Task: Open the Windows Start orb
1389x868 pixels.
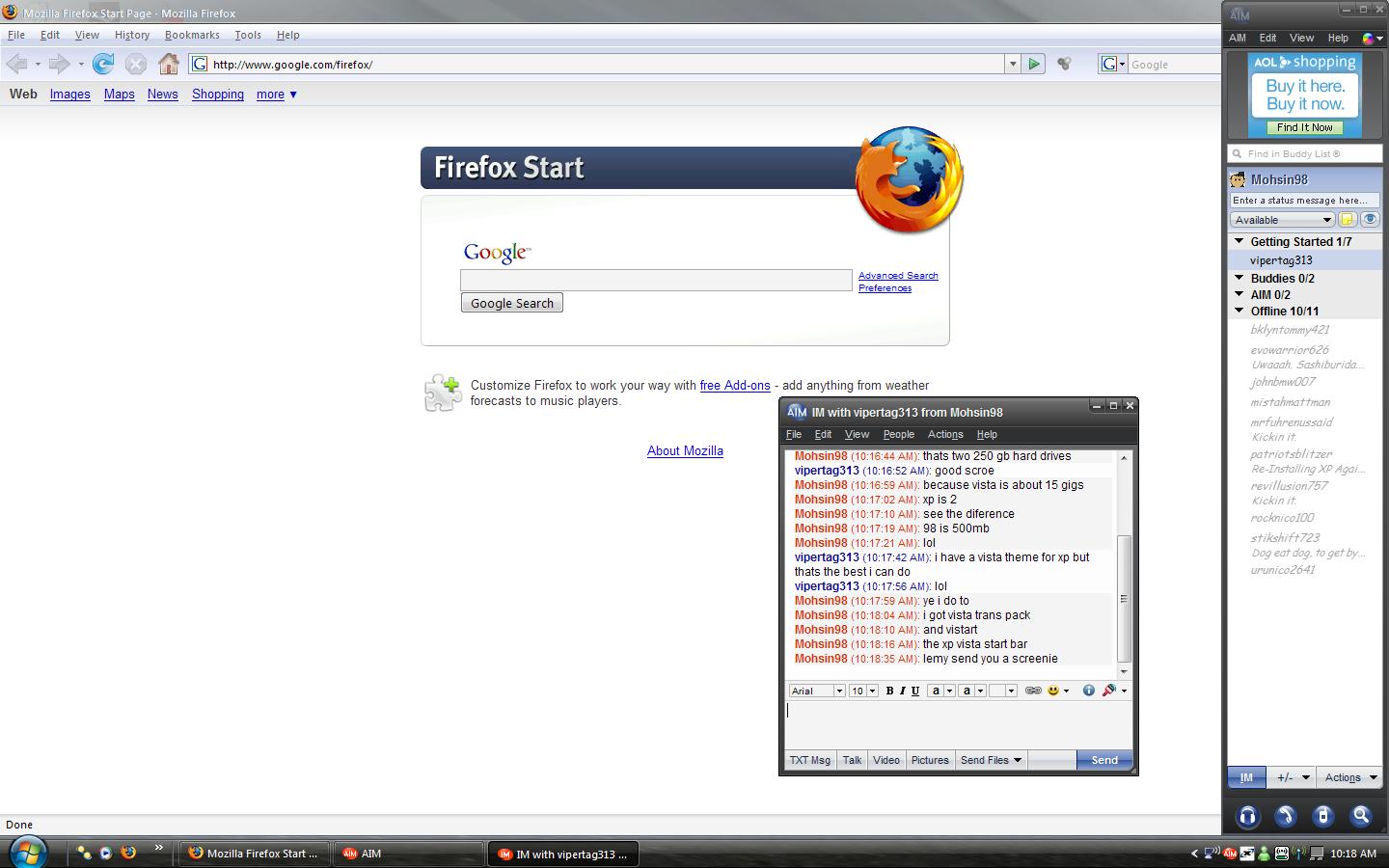Action: [28, 853]
